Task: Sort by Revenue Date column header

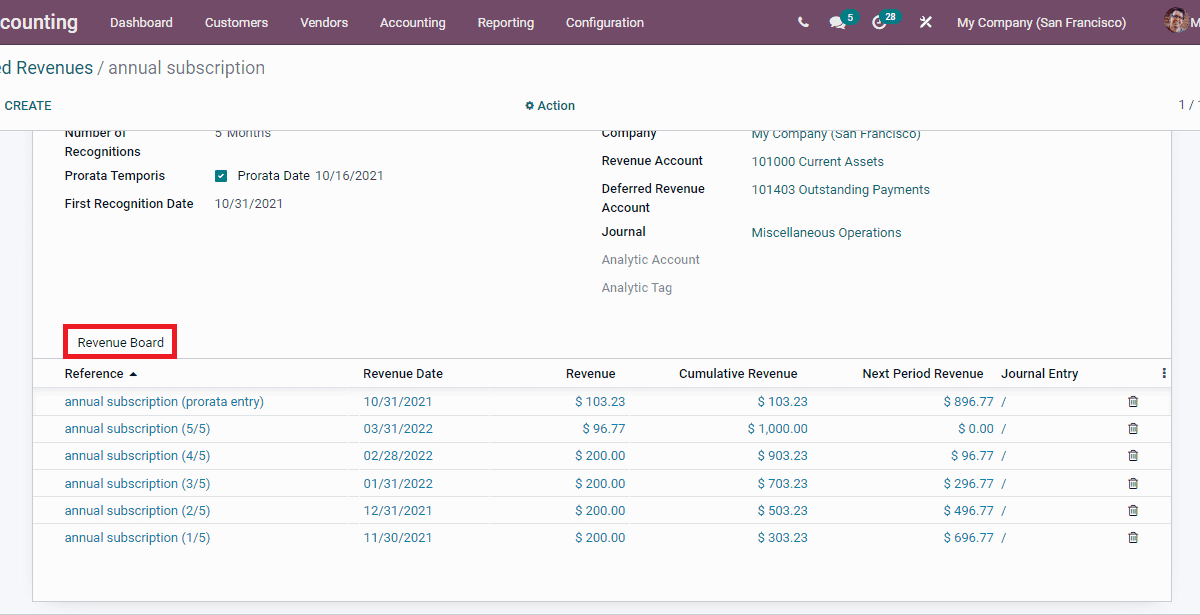Action: 402,373
